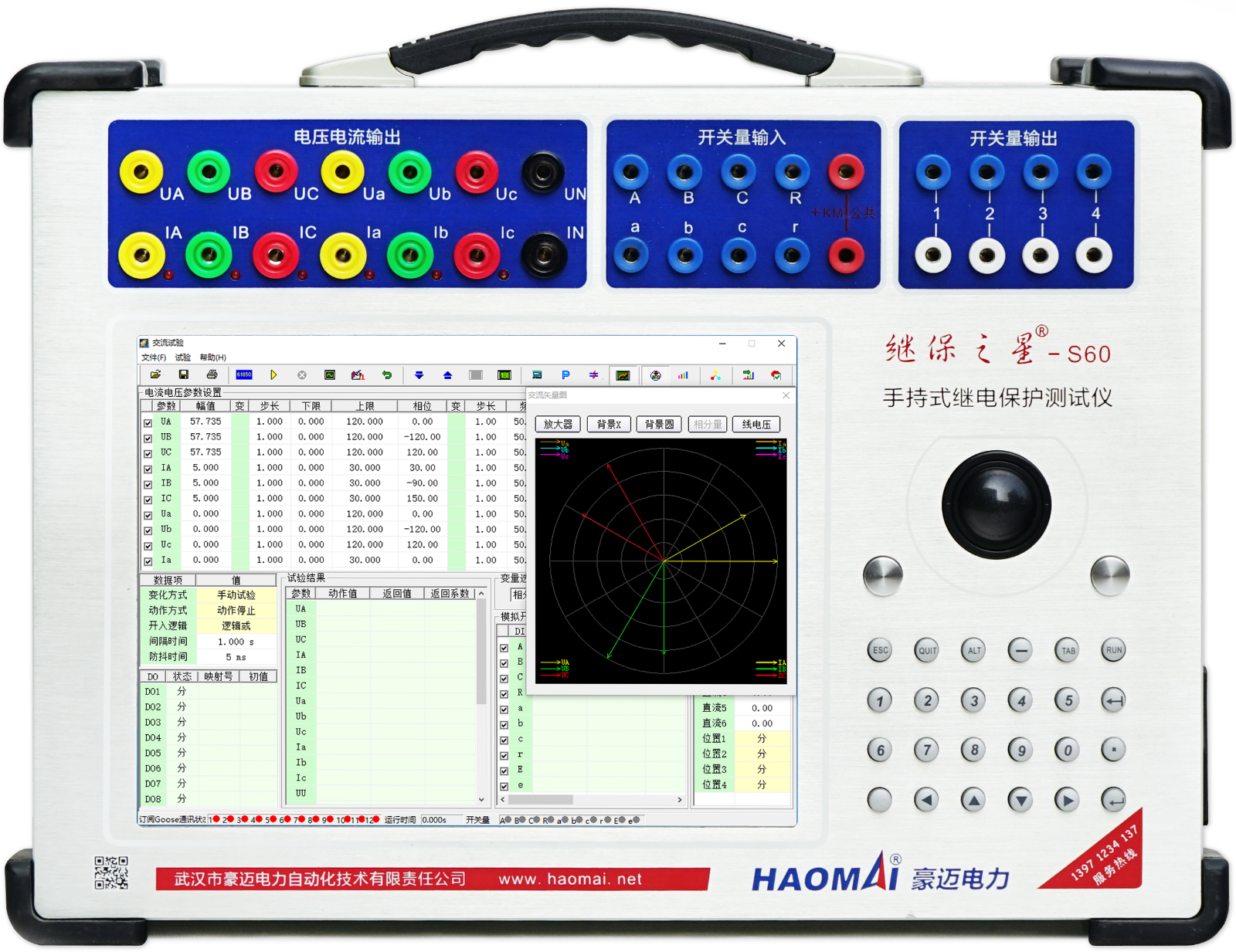Open the 动作方式 value dropdown (动作停止)
1236x952 pixels.
pyautogui.click(x=236, y=611)
